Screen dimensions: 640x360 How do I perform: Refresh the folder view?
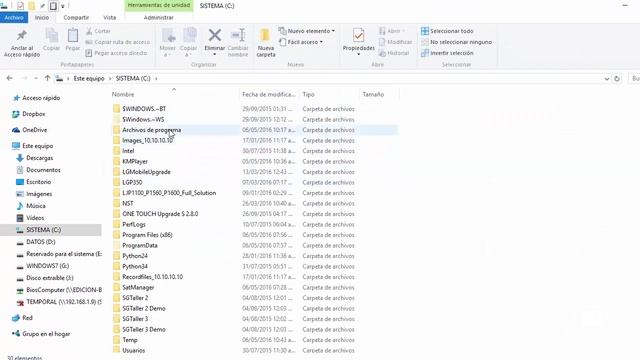click(x=617, y=78)
